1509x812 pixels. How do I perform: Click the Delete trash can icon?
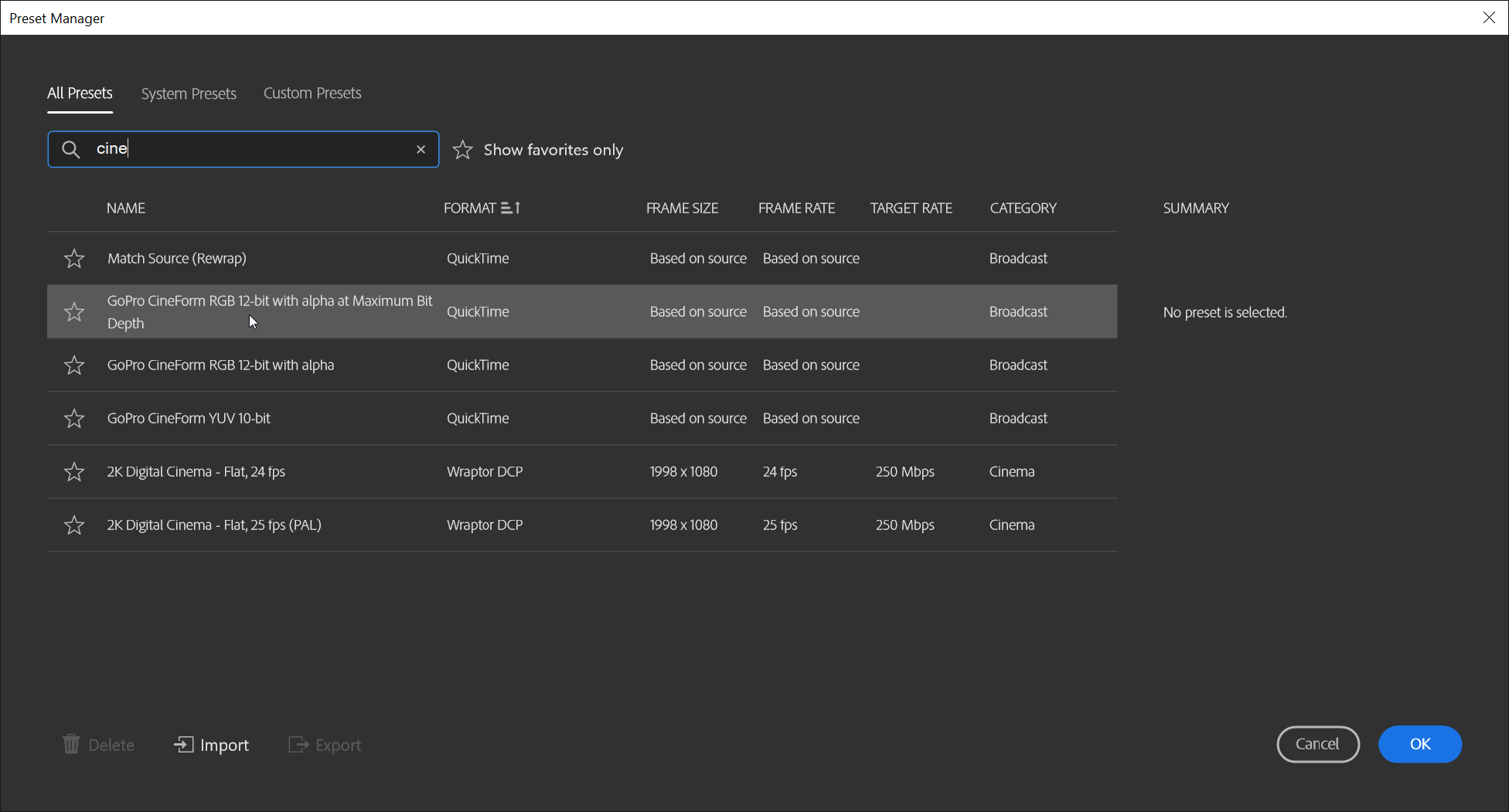71,744
